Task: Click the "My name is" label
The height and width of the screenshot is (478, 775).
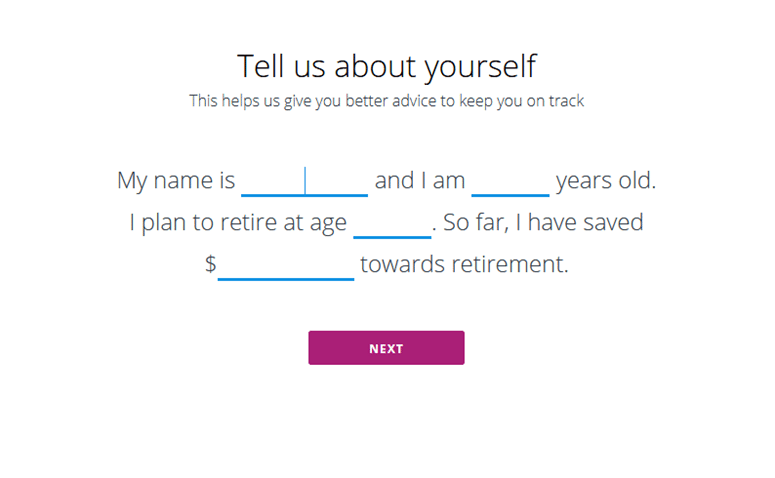Action: point(176,181)
